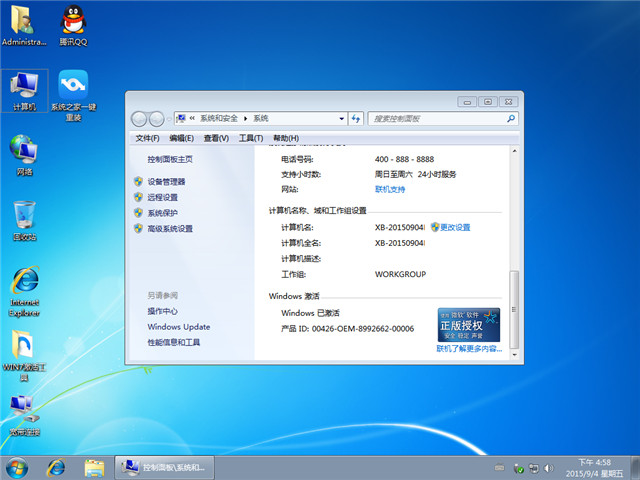Open Windows Explorer from taskbar
The image size is (640, 480).
coord(94,468)
